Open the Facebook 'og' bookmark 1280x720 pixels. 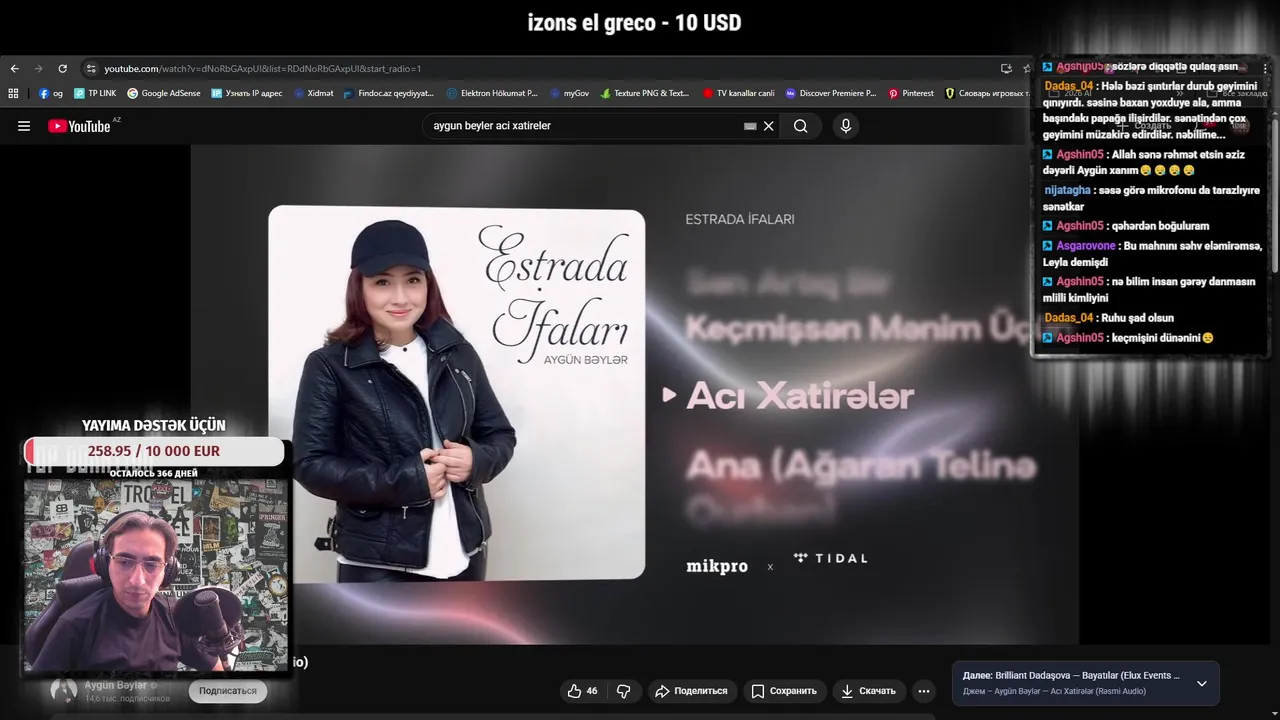(51, 93)
